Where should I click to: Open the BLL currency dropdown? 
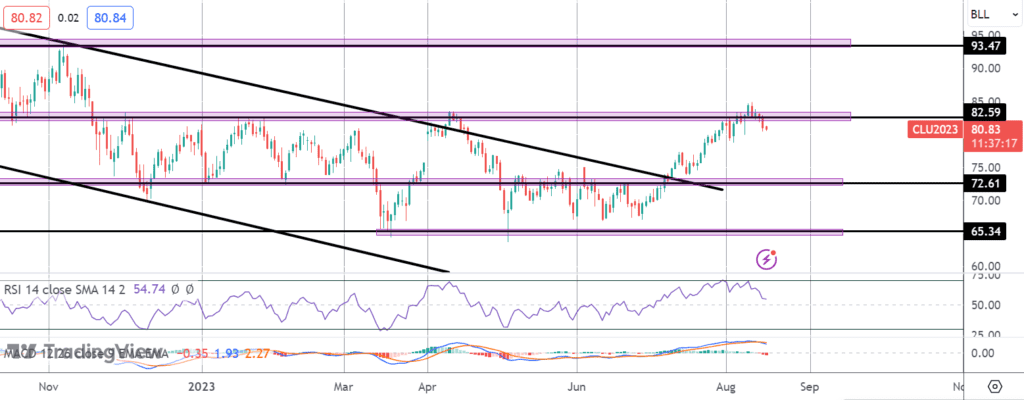coord(979,15)
